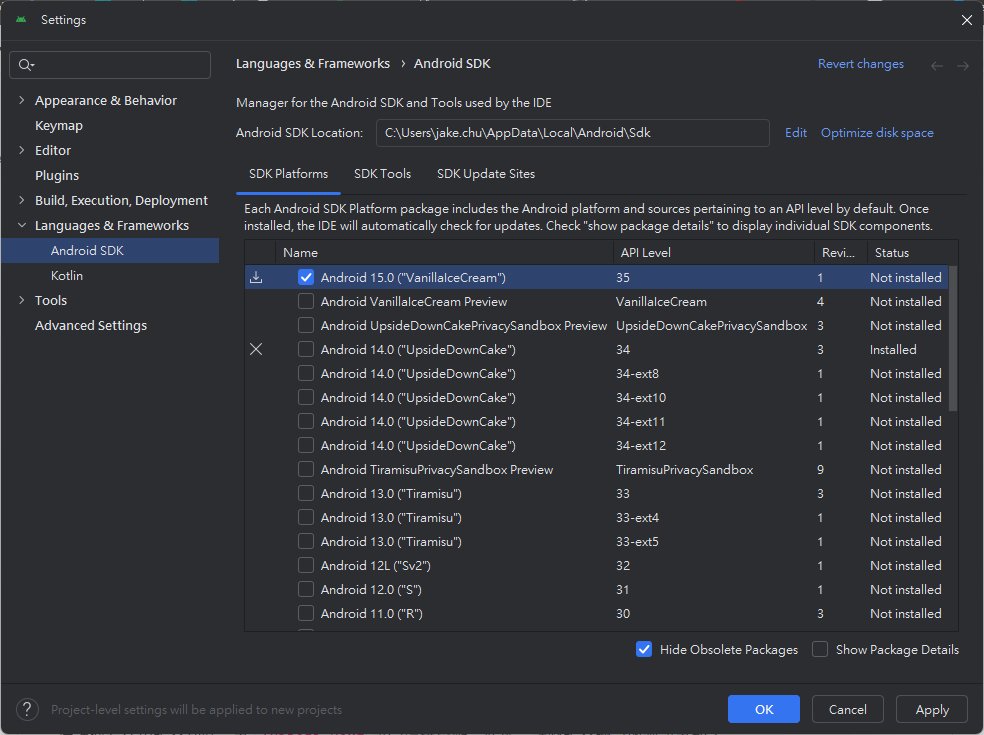Click the Cancel button
984x735 pixels.
pyautogui.click(x=847, y=709)
